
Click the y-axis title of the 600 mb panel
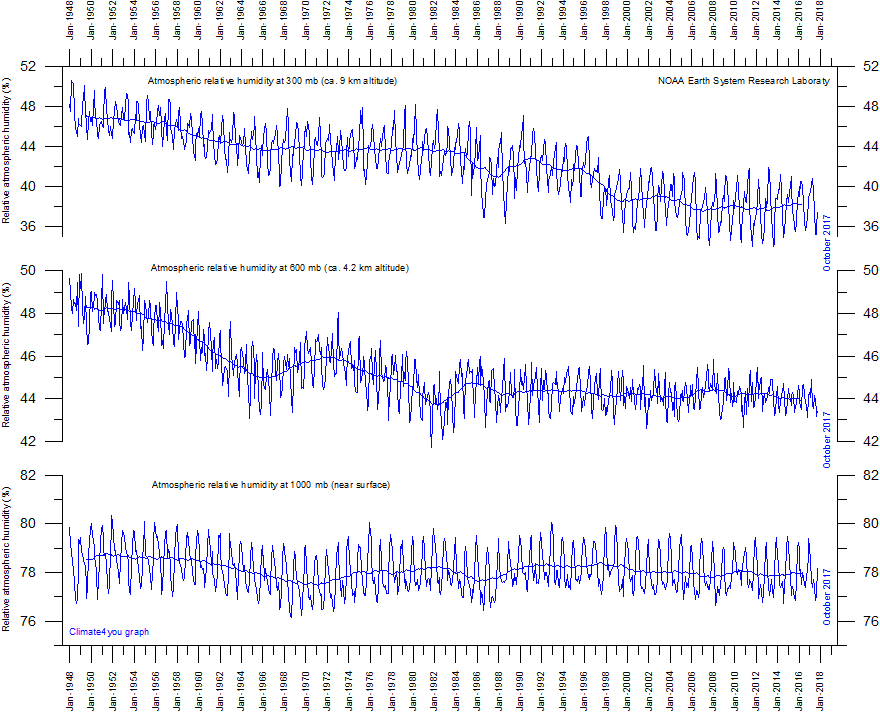6,356
